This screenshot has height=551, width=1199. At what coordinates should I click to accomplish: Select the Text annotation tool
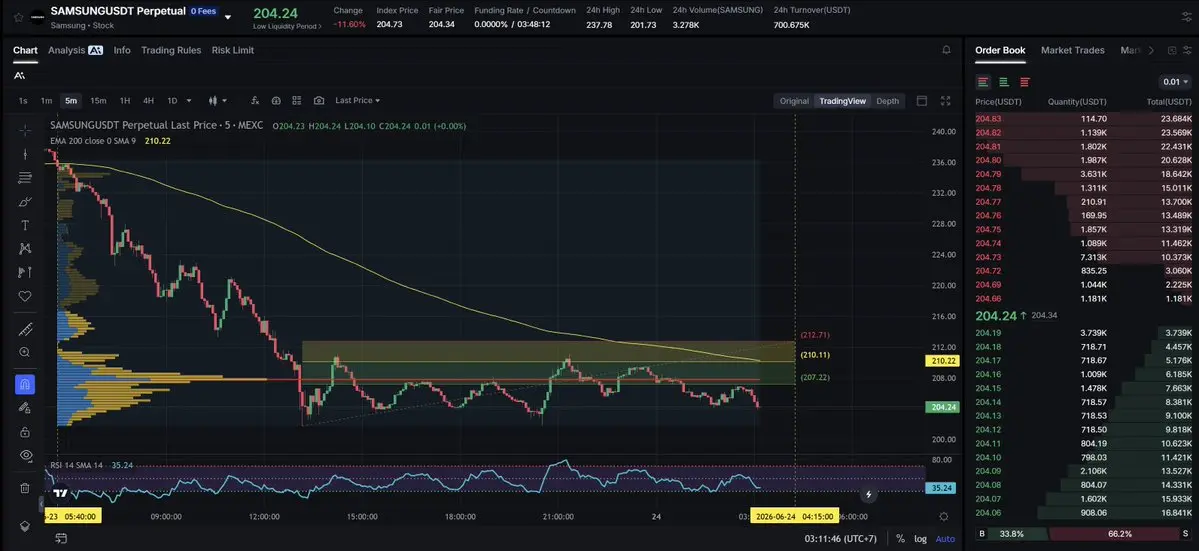(24, 225)
